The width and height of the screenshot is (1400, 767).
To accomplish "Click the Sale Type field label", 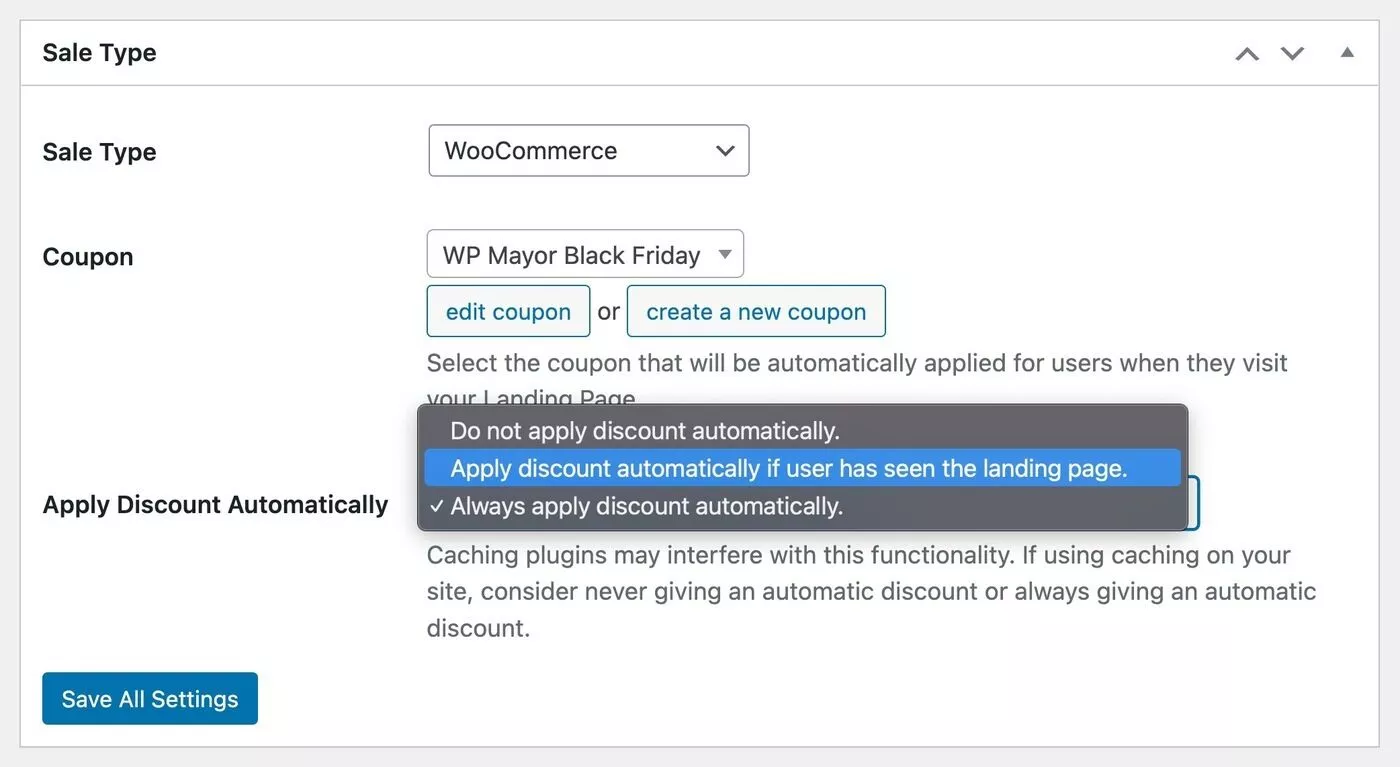I will click(x=100, y=152).
